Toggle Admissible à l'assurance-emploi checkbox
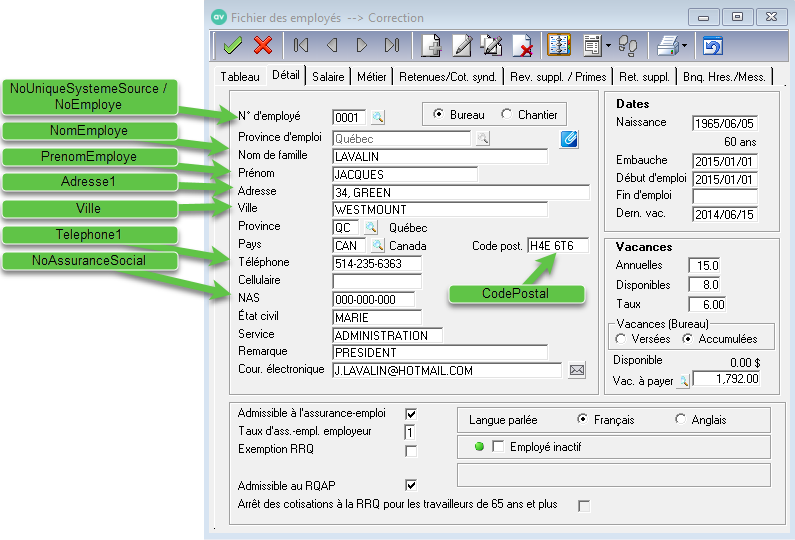795x540 pixels. point(410,413)
